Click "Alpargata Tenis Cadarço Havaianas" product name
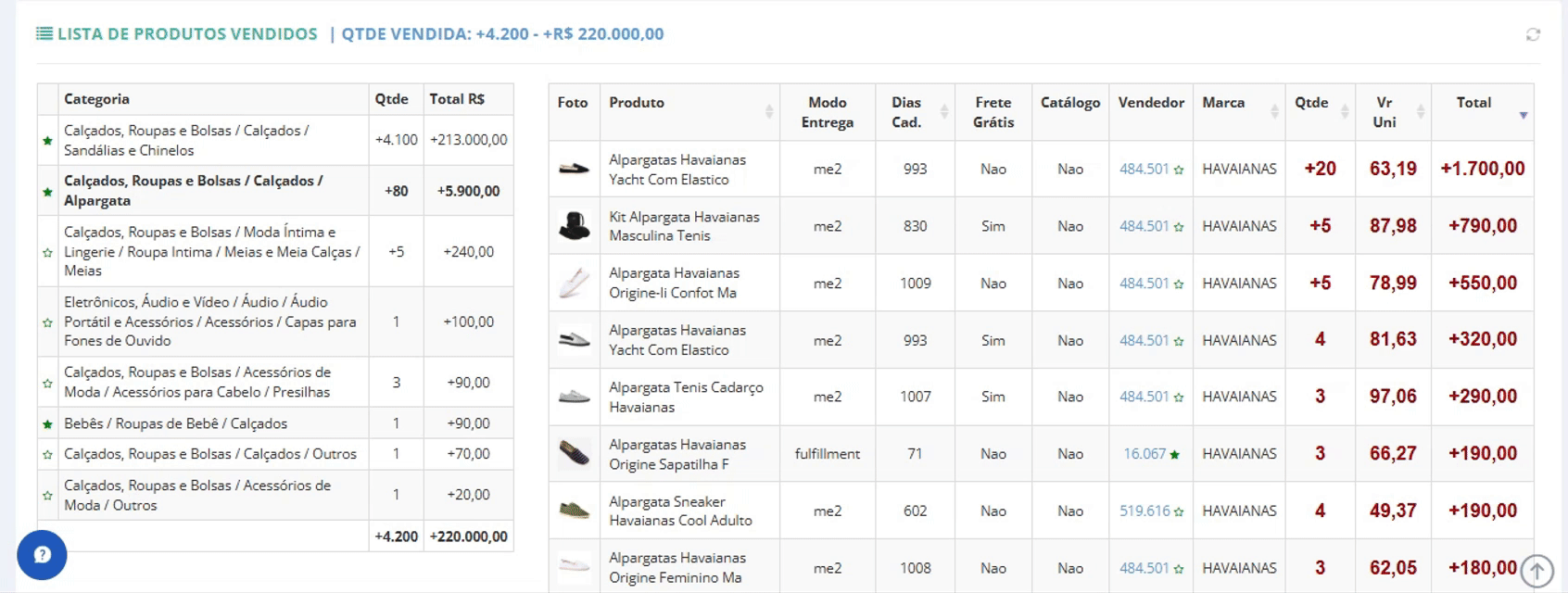This screenshot has height=593, width=1568. 686,397
